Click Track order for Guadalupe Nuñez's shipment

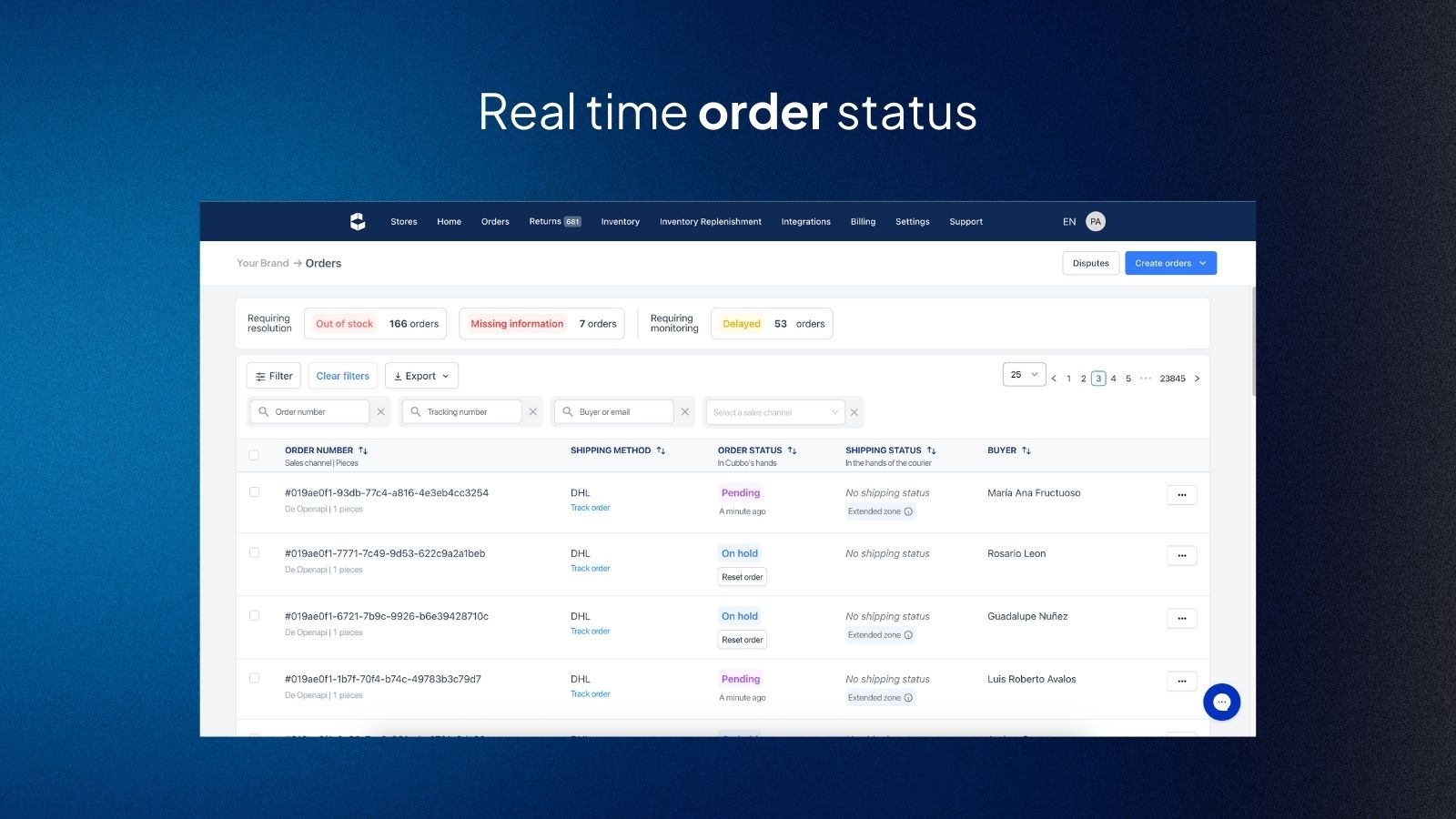(x=590, y=631)
